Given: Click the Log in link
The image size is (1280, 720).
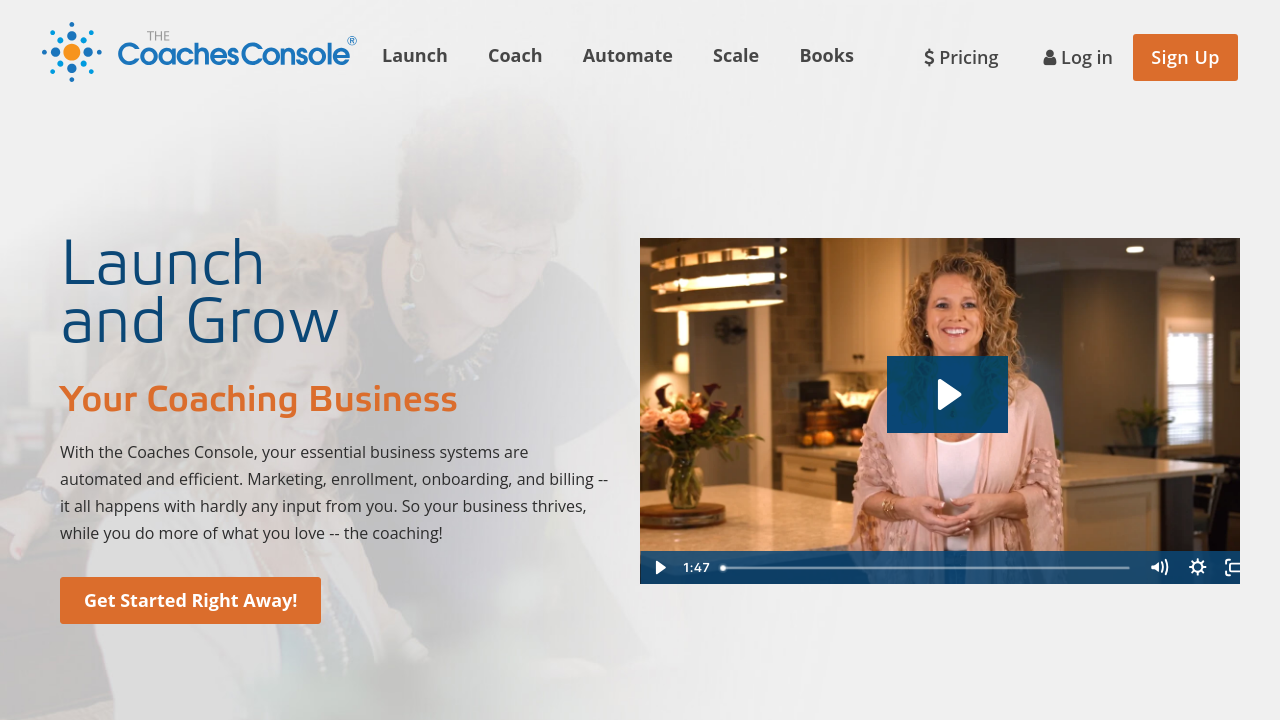Looking at the screenshot, I should tap(1078, 57).
